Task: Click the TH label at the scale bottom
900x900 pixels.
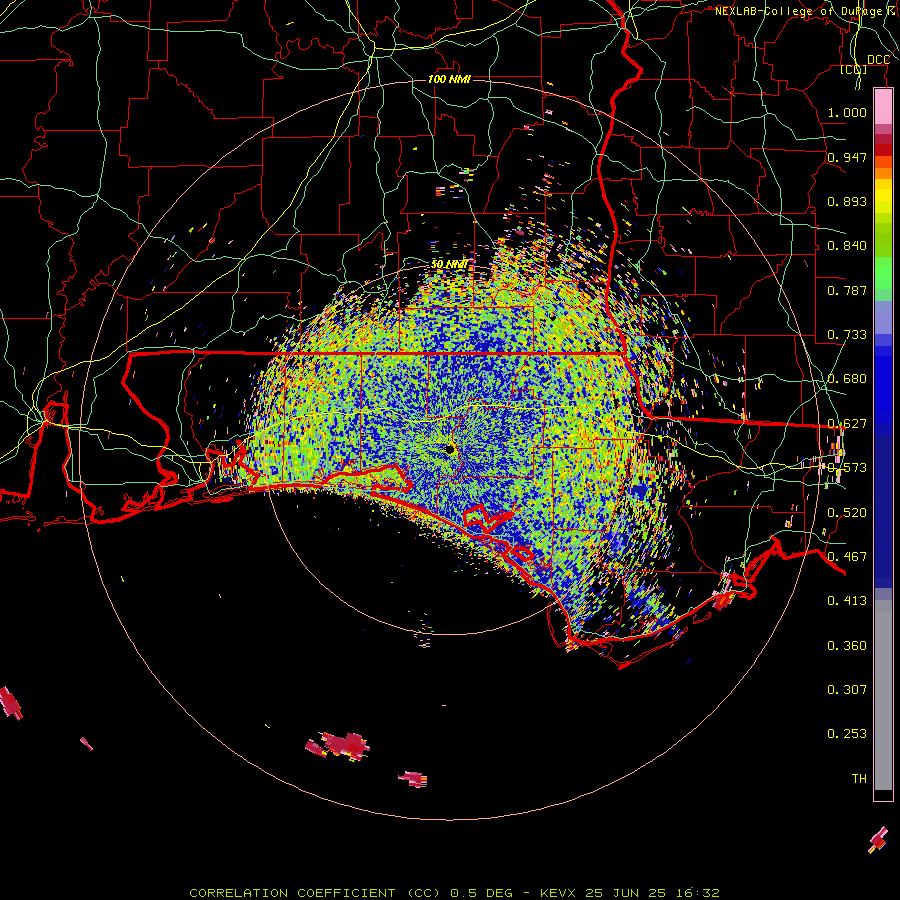Action: tap(859, 779)
